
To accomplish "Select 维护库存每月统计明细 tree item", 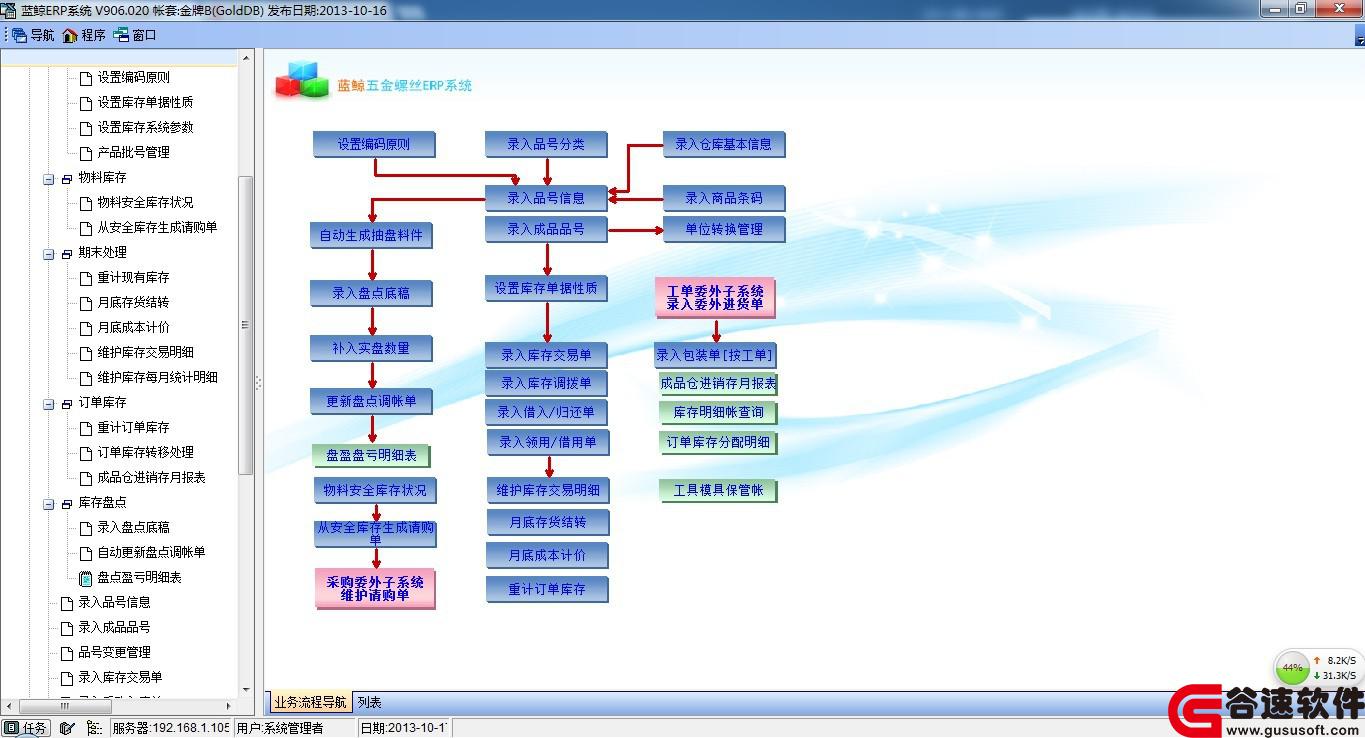I will point(157,377).
